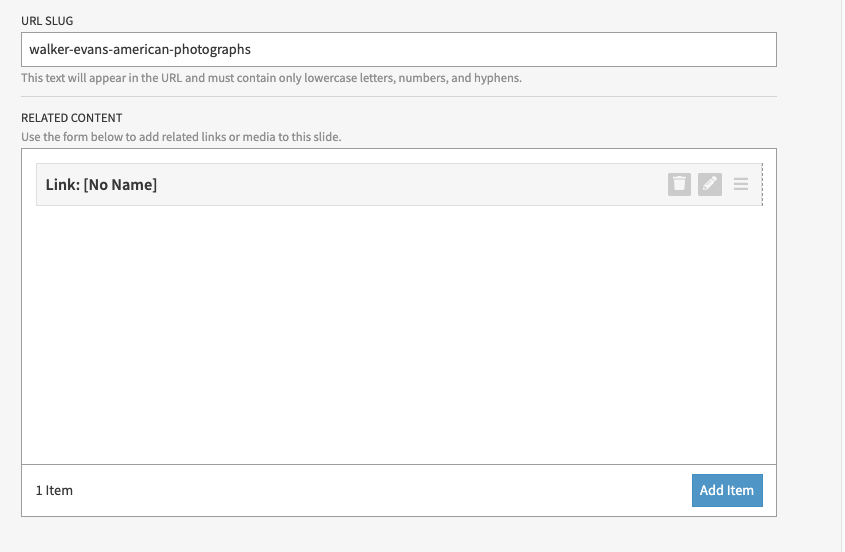Click footer bar beside the Add Item button
Image resolution: width=845 pixels, height=552 pixels.
380,490
